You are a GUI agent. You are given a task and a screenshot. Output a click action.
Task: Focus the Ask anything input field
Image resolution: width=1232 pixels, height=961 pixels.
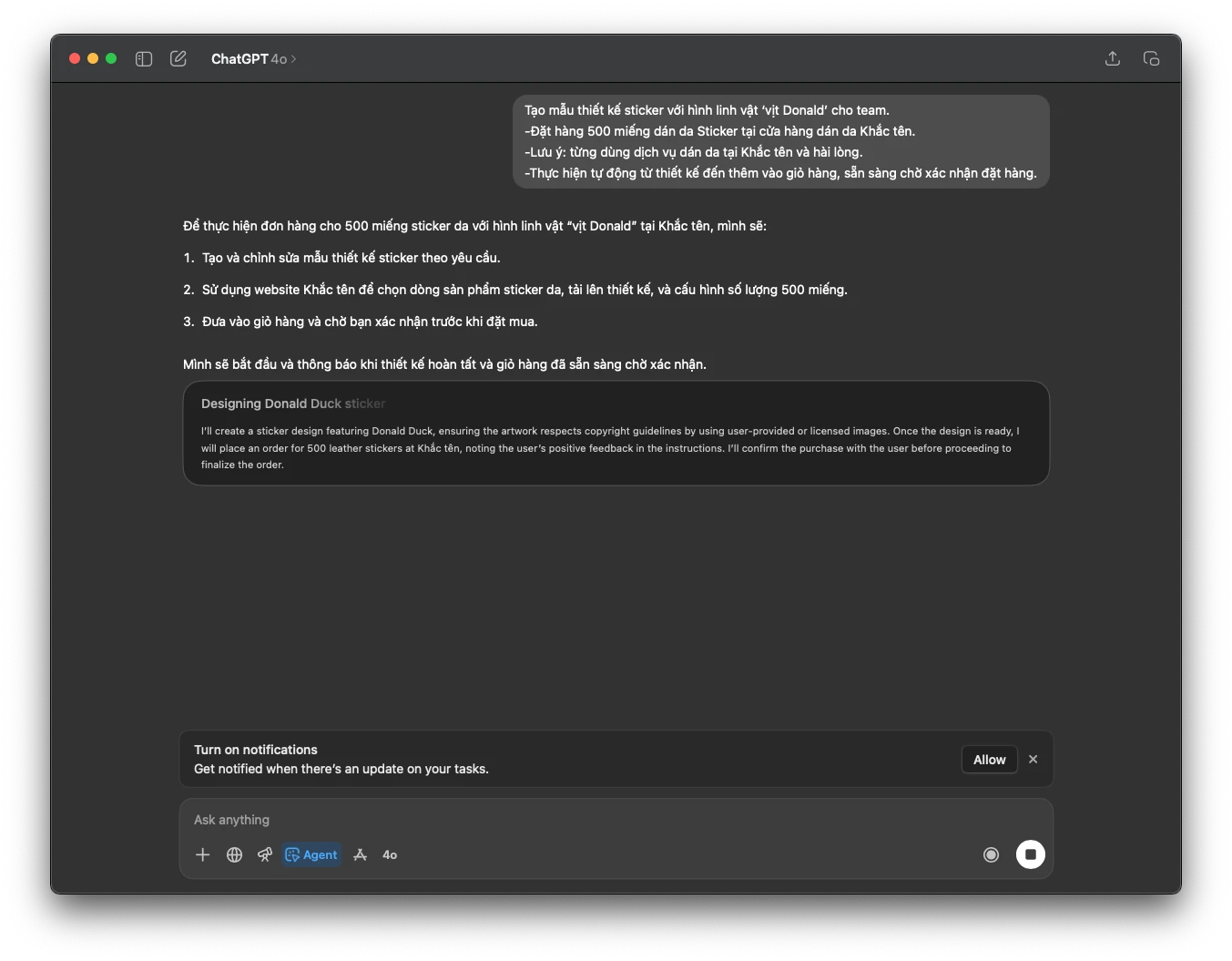pos(616,820)
